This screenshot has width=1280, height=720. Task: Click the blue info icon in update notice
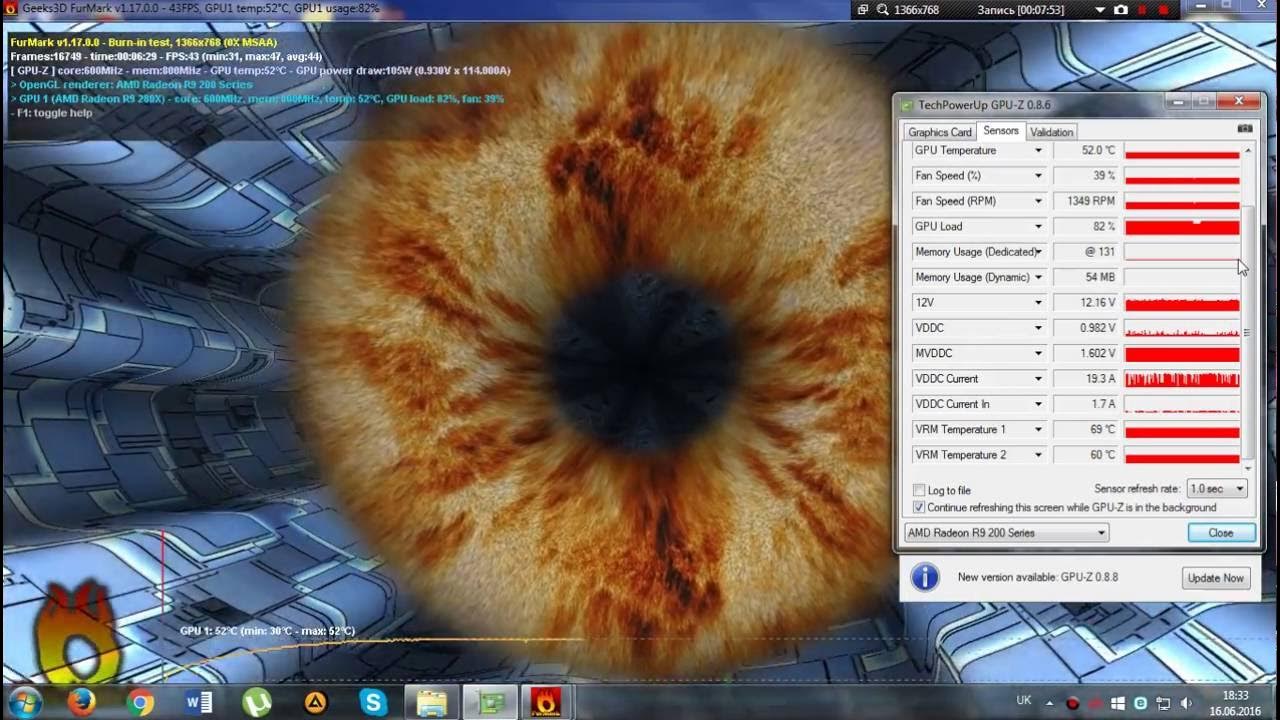[x=925, y=577]
